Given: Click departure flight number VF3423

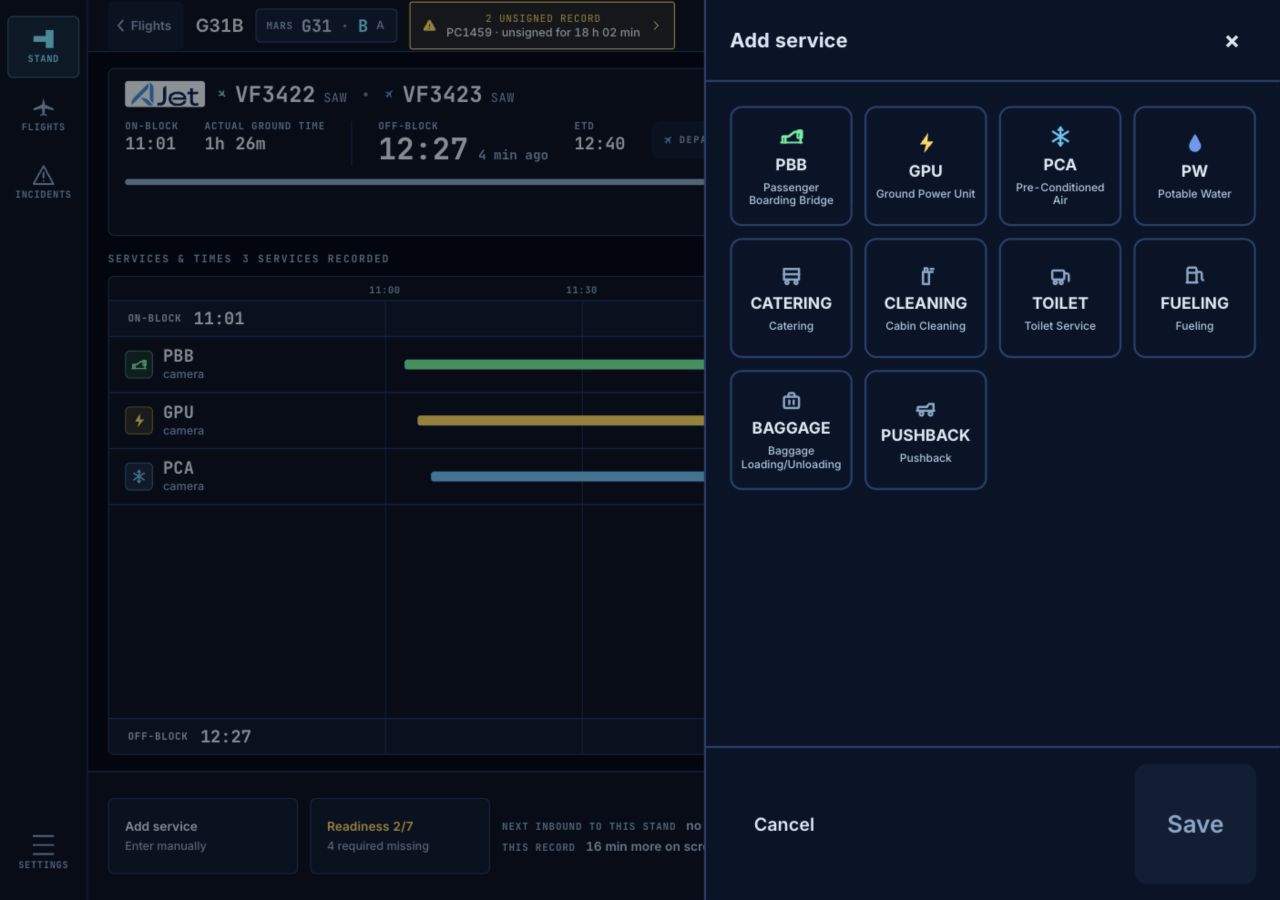Looking at the screenshot, I should click(x=442, y=95).
